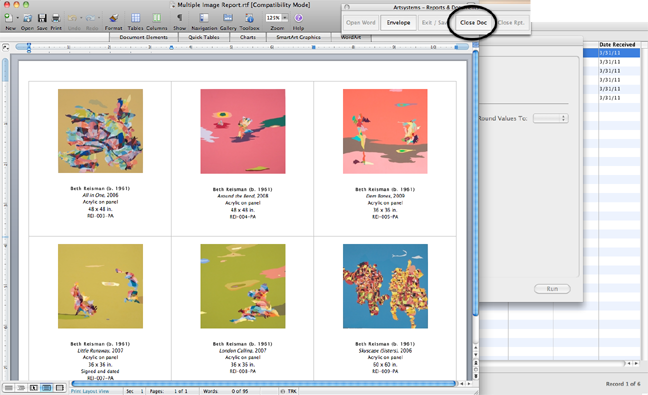Toggle the TRK track changes indicator
The image size is (648, 395).
click(292, 391)
